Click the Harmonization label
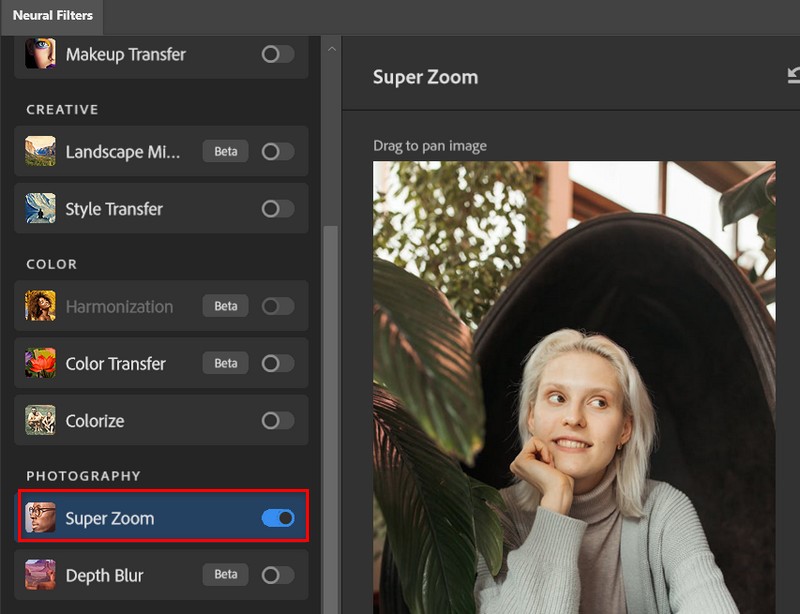Image resolution: width=800 pixels, height=614 pixels. pyautogui.click(x=119, y=306)
